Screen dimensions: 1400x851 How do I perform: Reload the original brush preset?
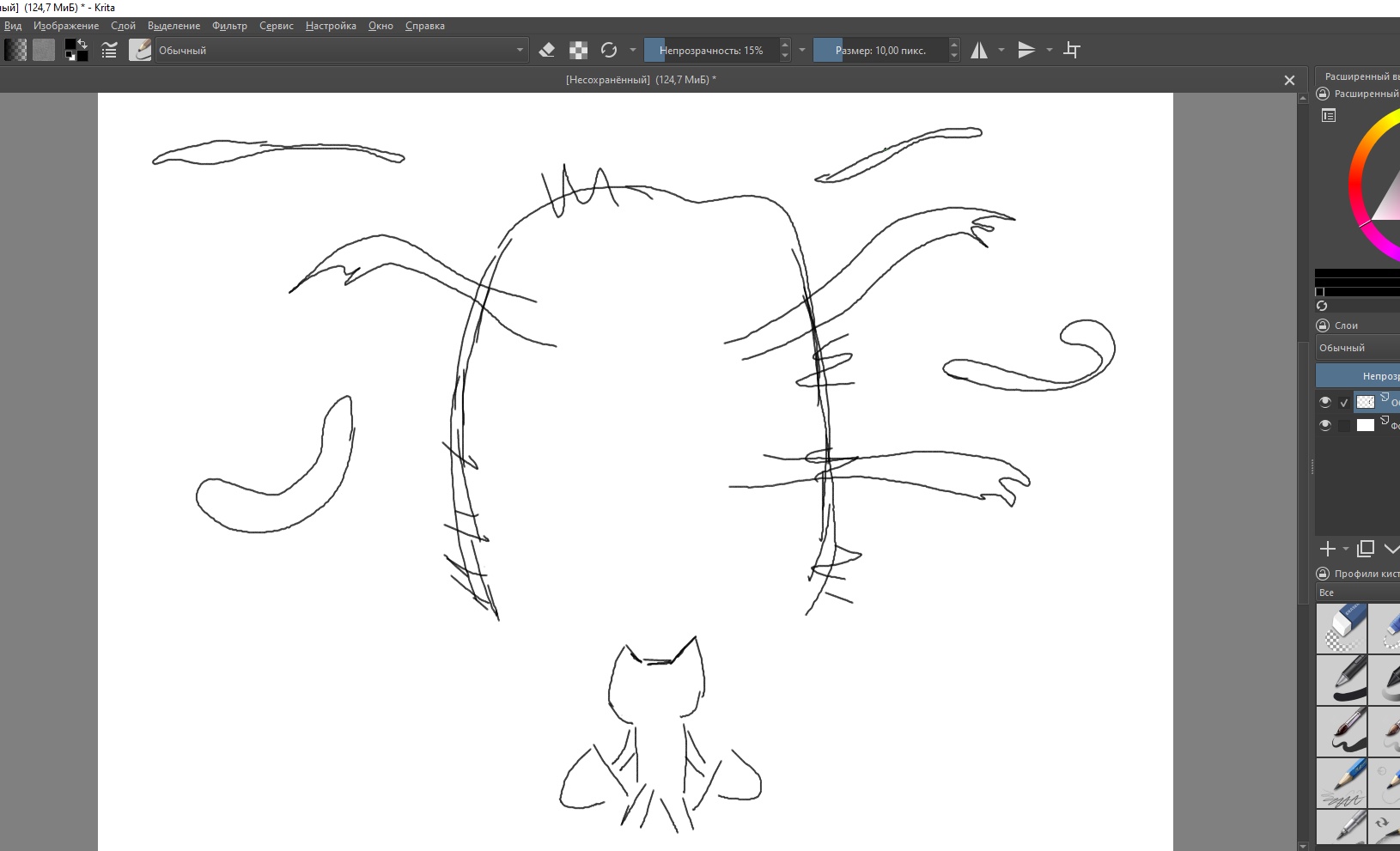(x=609, y=51)
